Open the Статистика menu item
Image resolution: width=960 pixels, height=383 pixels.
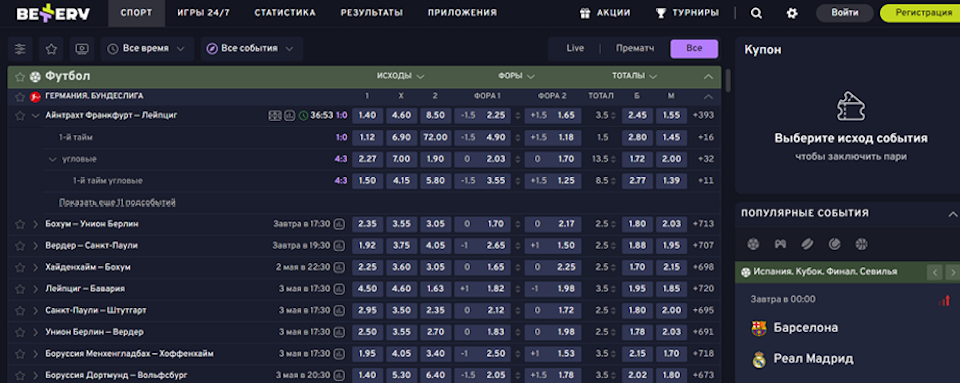click(285, 13)
